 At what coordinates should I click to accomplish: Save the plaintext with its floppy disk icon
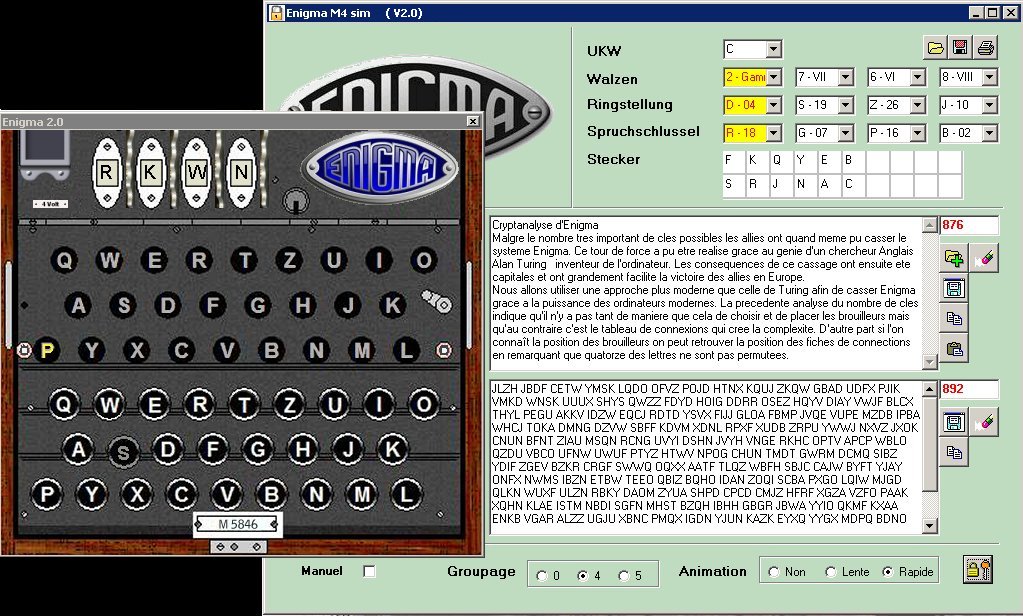point(954,288)
